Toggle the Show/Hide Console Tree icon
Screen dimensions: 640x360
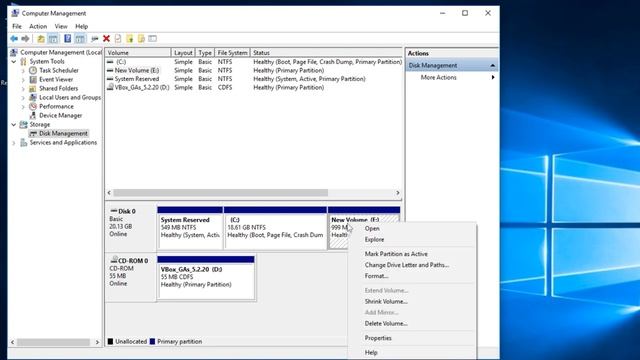coord(53,39)
